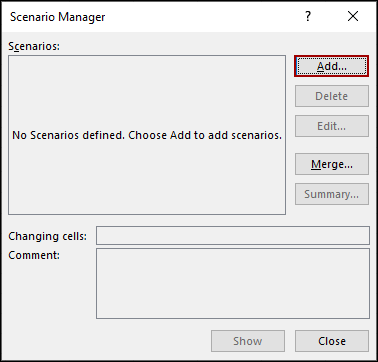Open help using the question mark icon

(x=308, y=16)
